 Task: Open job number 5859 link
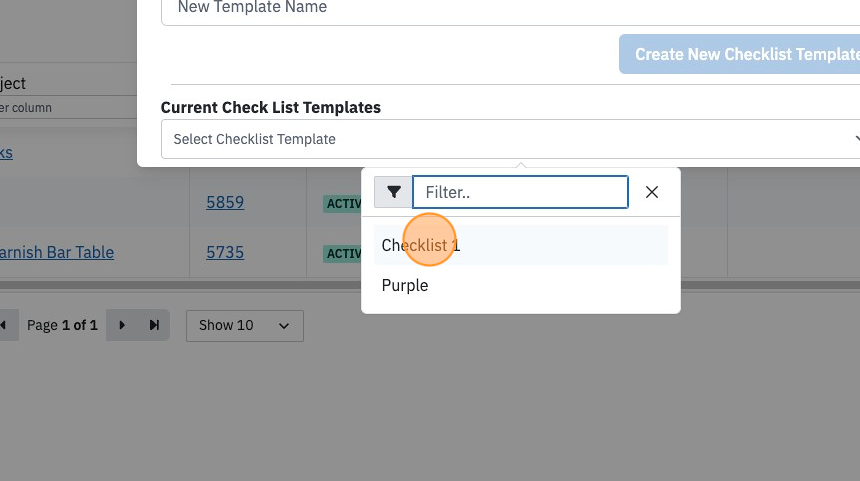(225, 202)
